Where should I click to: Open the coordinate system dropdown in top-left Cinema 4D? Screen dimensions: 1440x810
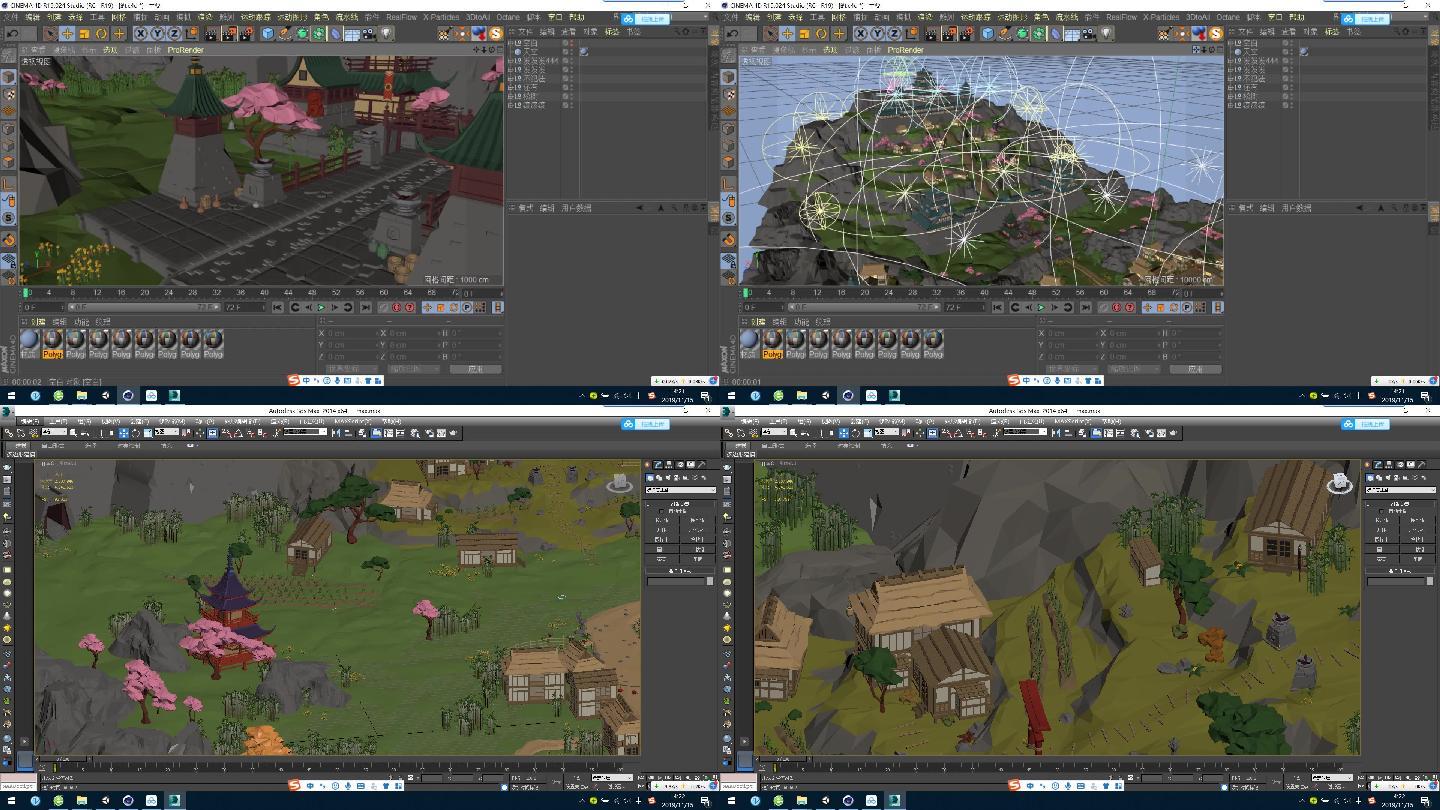(350, 369)
